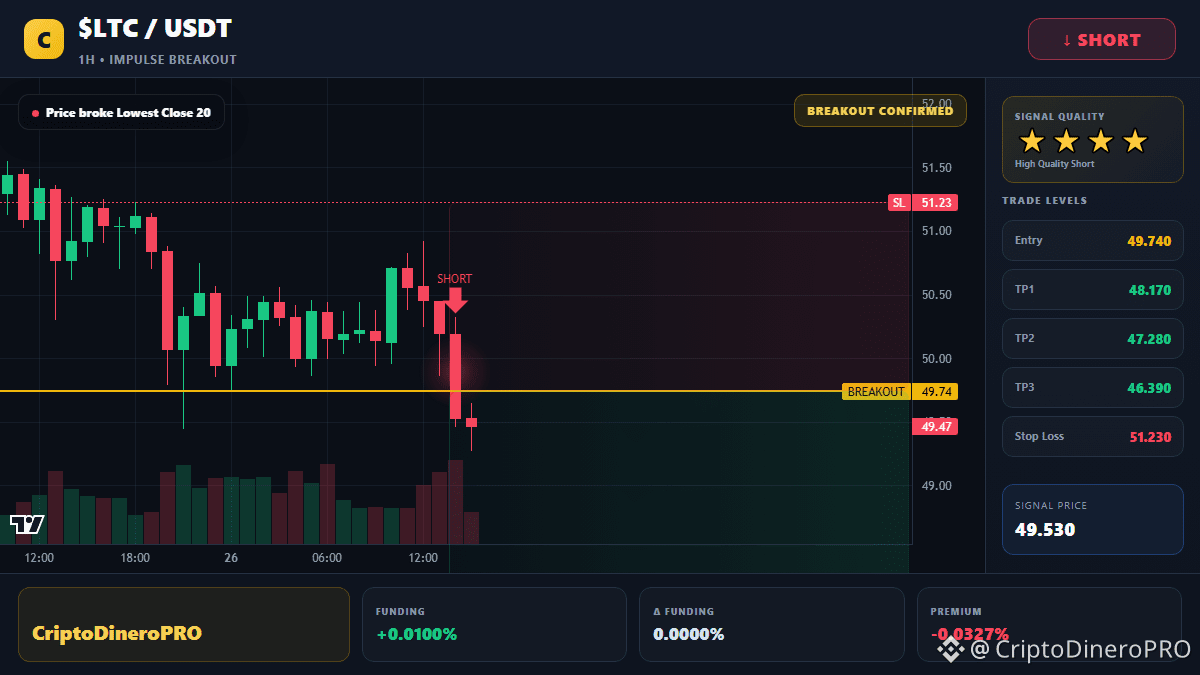Click the BREAKOUT CONFIRMED badge

(x=880, y=111)
